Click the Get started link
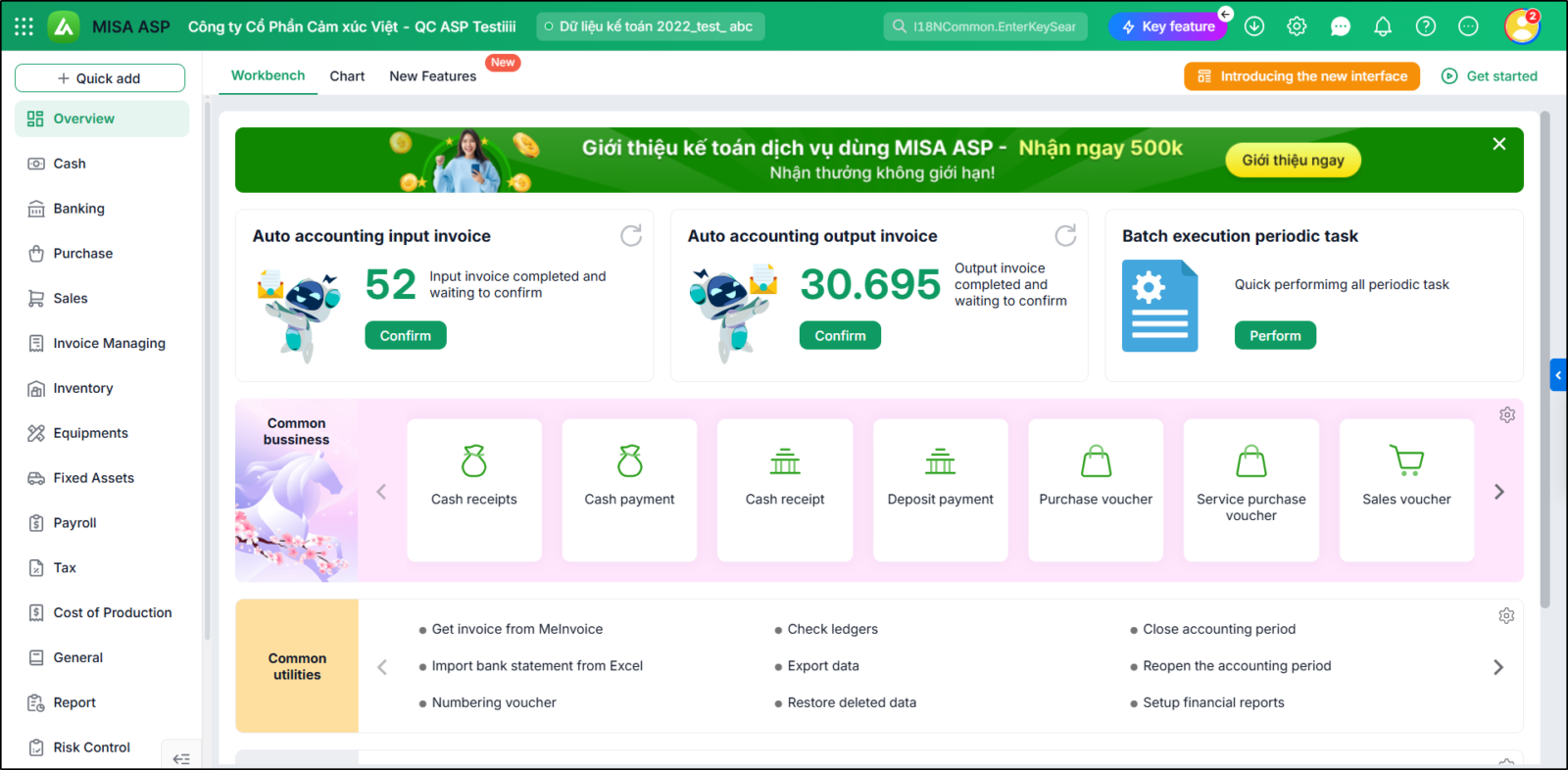1568x770 pixels. pyautogui.click(x=1490, y=76)
